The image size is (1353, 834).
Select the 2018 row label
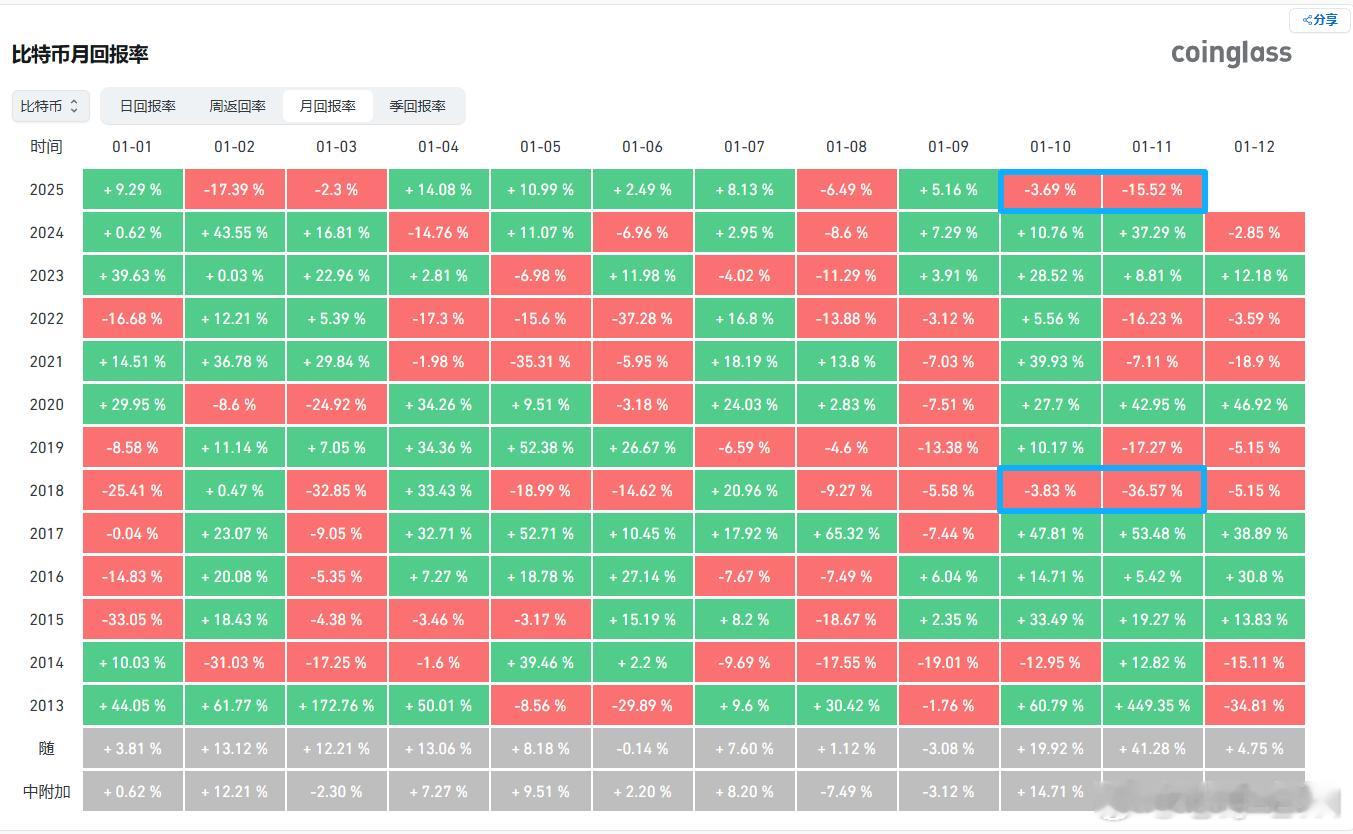point(46,491)
